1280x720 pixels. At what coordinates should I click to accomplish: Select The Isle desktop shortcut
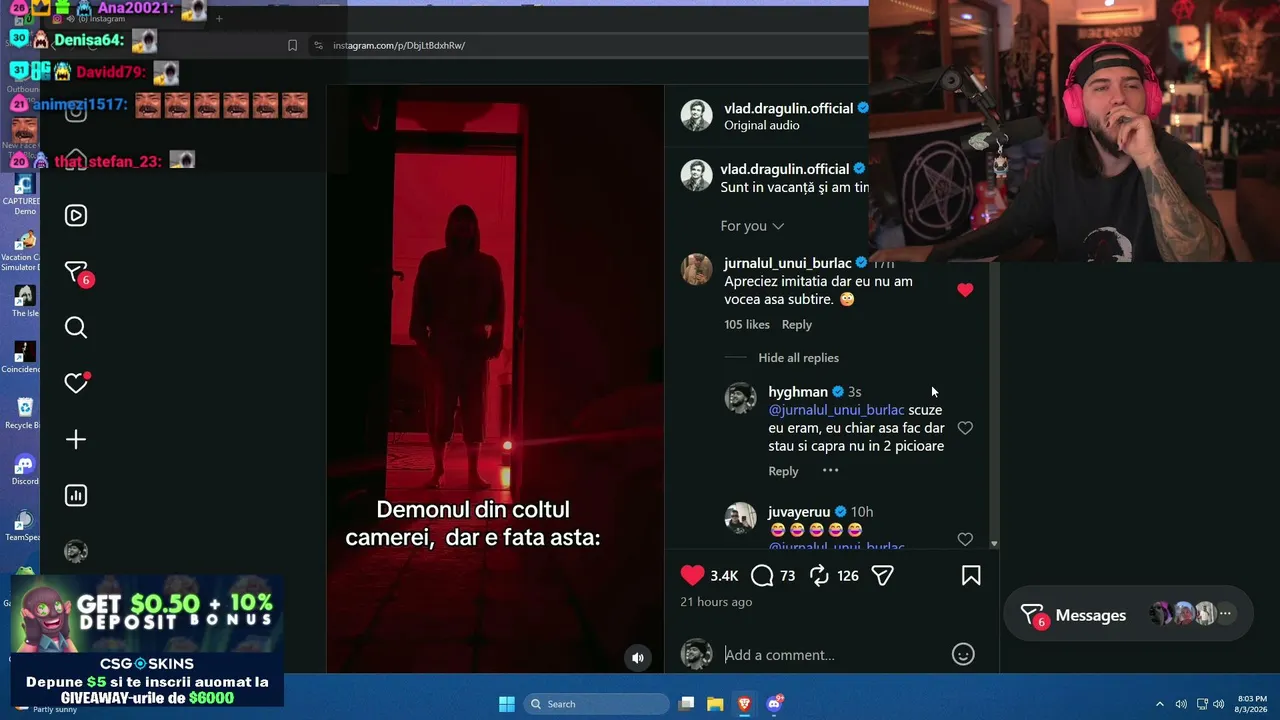(x=24, y=301)
